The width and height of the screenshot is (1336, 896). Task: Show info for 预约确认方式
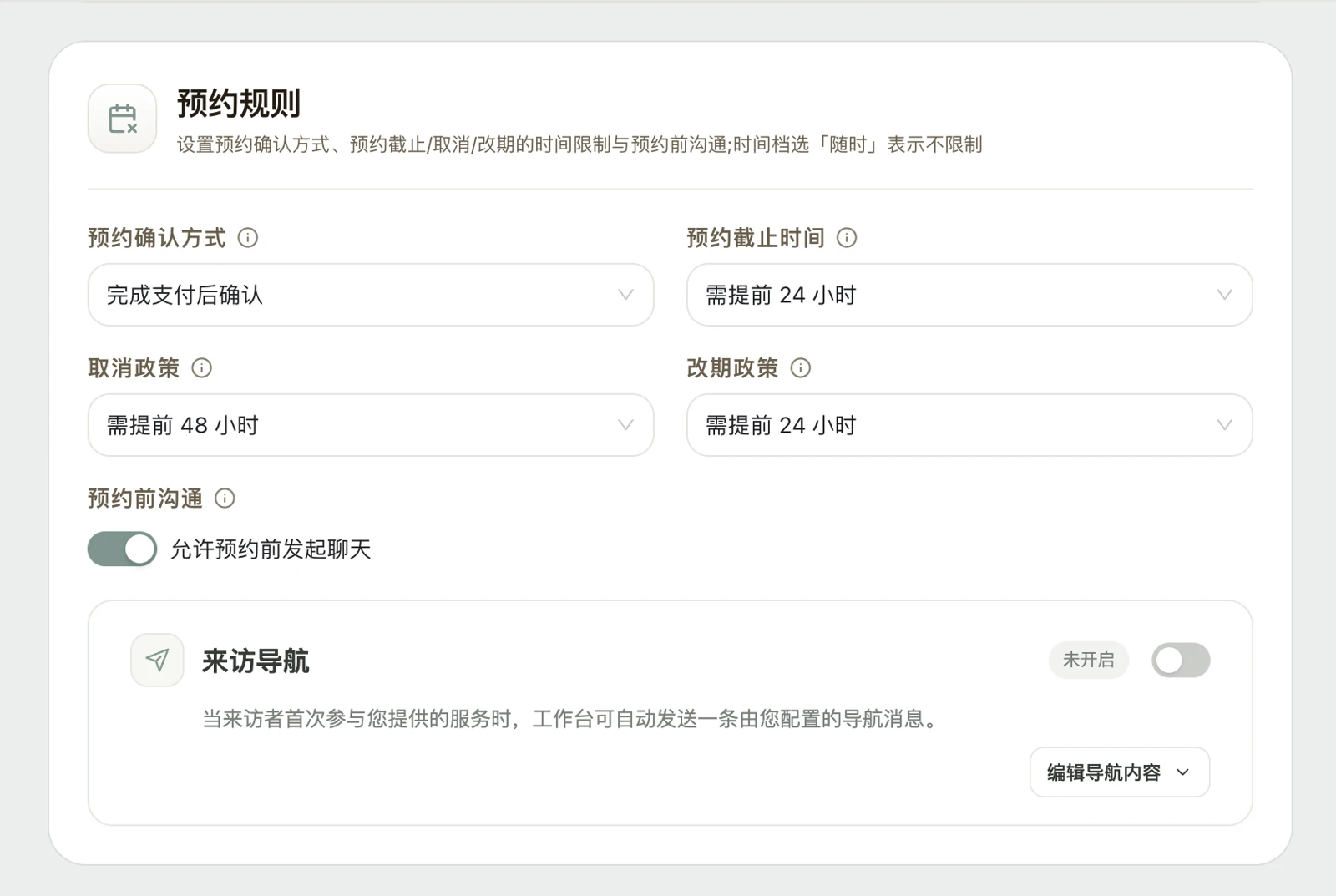click(248, 238)
